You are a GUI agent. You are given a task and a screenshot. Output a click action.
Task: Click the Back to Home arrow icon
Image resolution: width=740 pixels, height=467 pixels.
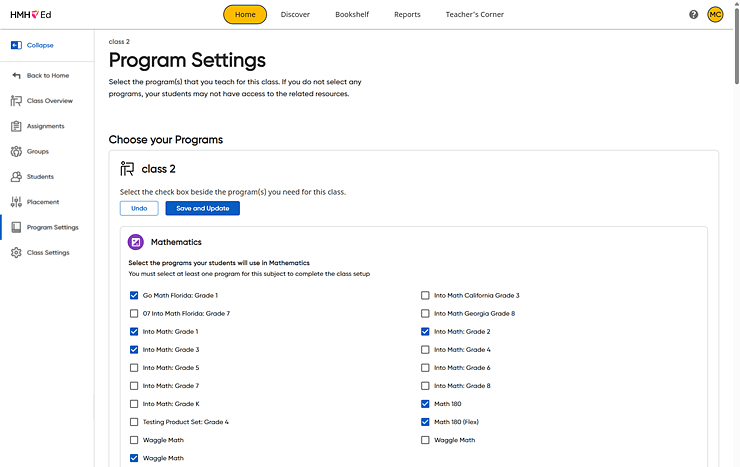pyautogui.click(x=16, y=75)
